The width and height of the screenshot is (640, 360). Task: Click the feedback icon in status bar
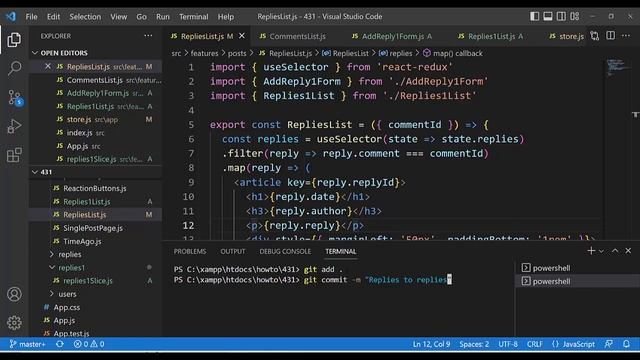[609, 344]
